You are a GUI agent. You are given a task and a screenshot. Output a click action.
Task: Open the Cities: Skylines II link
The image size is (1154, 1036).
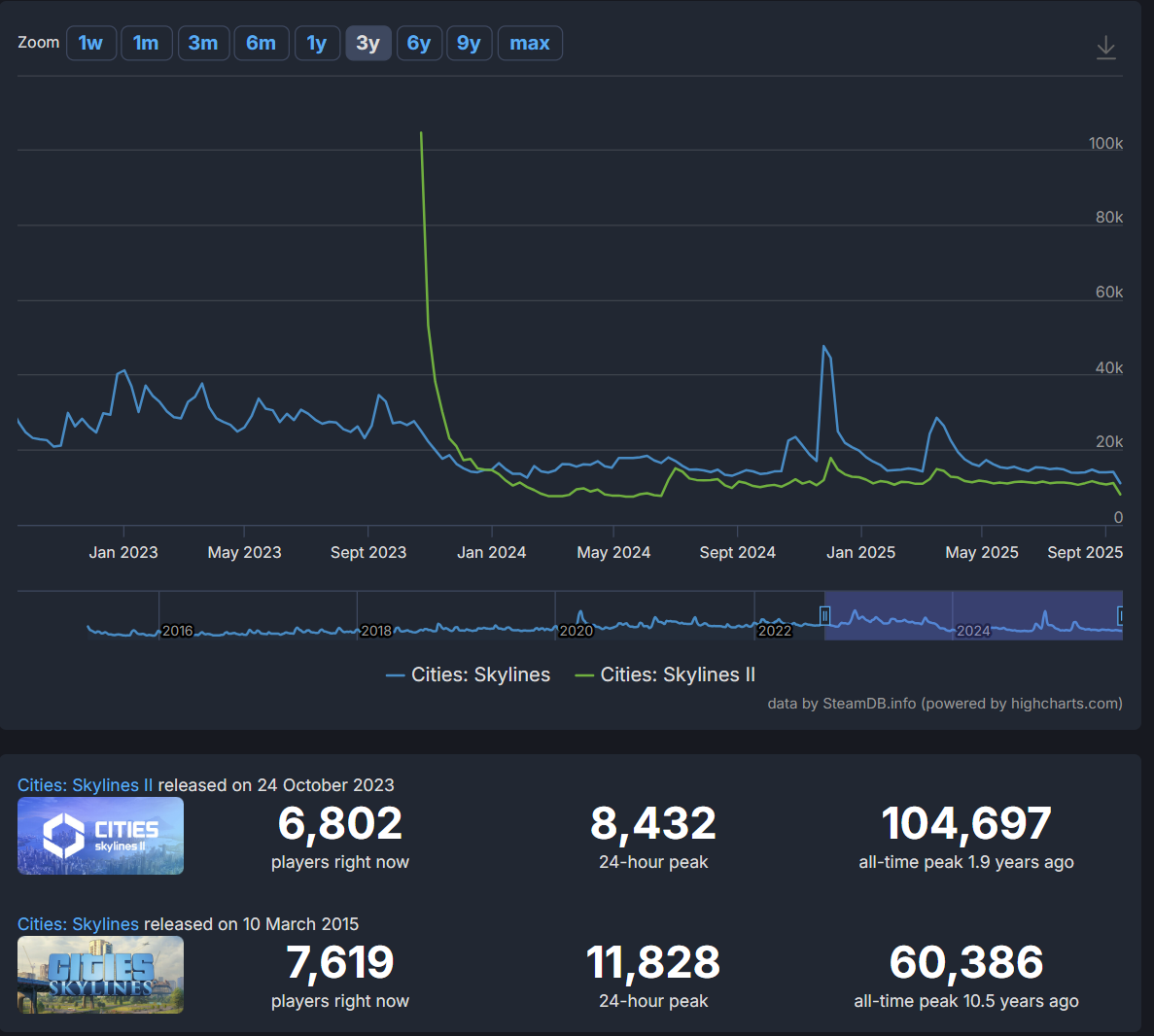(86, 785)
